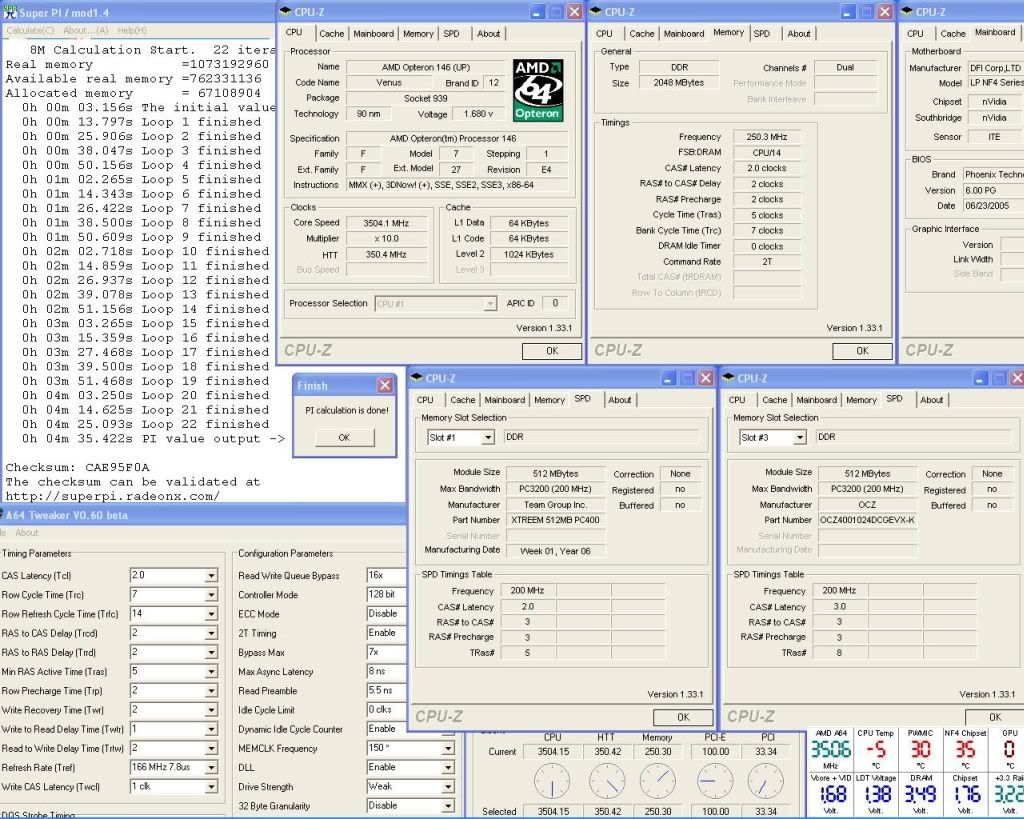This screenshot has height=819, width=1024.
Task: Click the PCI clock dial gauge
Action: pyautogui.click(x=766, y=781)
